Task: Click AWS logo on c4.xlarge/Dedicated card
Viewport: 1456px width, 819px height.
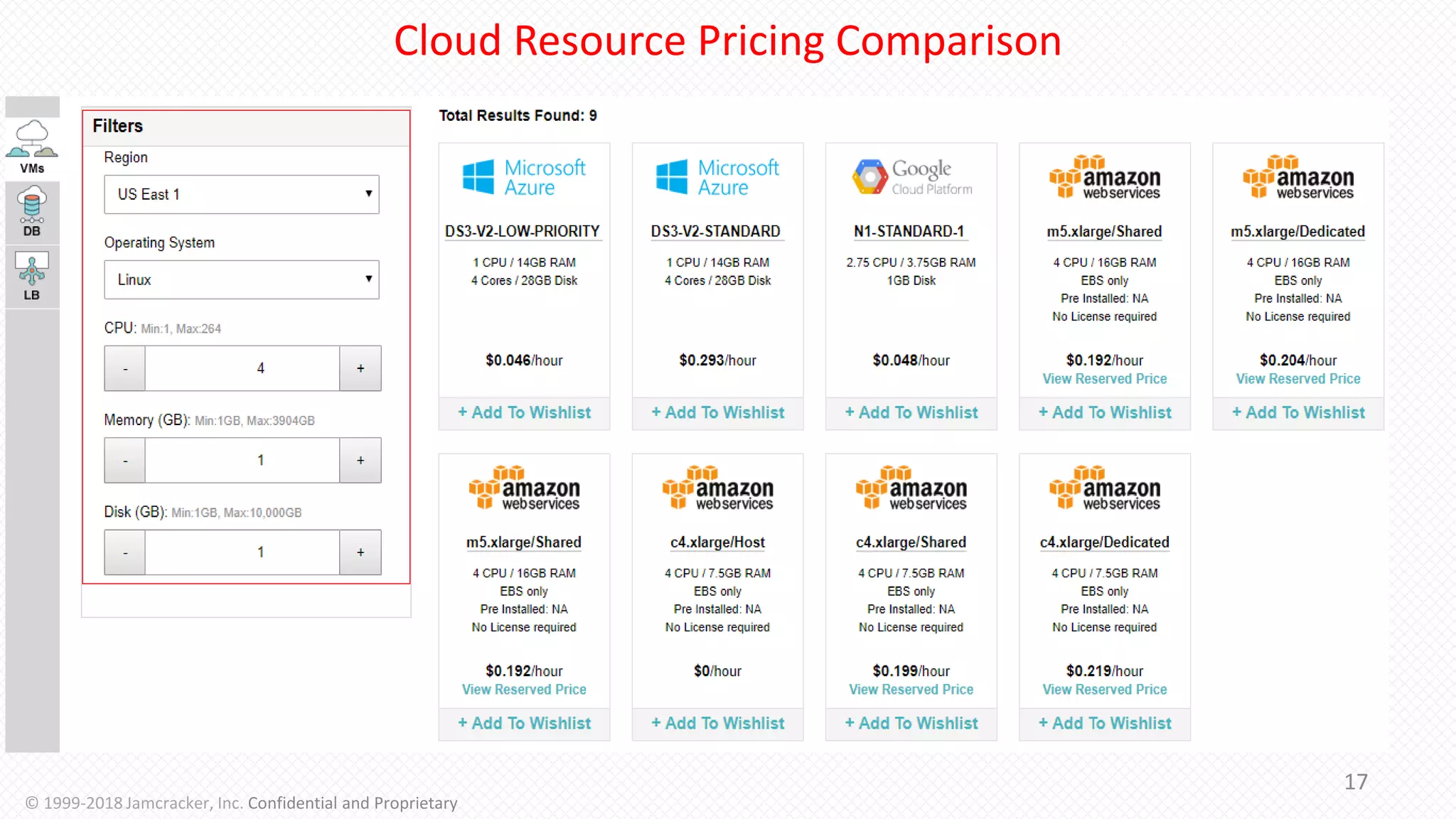Action: click(1105, 488)
